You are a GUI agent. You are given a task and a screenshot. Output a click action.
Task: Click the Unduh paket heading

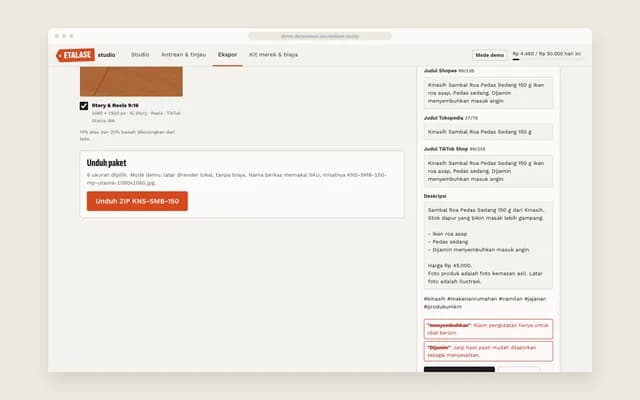click(x=107, y=162)
